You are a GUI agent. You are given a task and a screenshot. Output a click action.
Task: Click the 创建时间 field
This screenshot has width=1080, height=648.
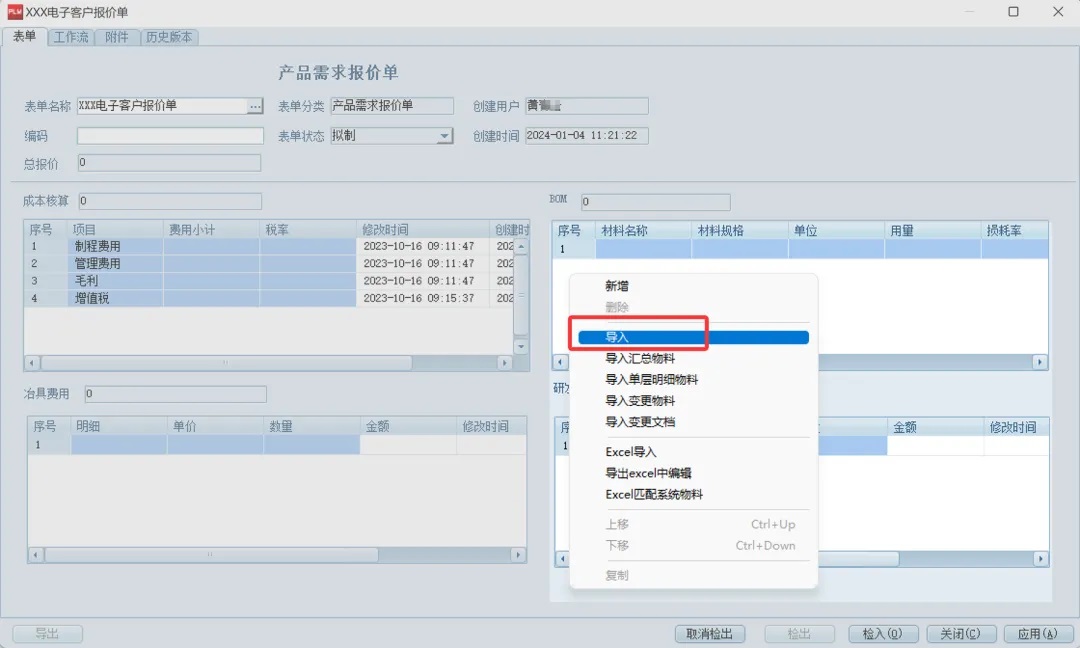click(x=587, y=136)
